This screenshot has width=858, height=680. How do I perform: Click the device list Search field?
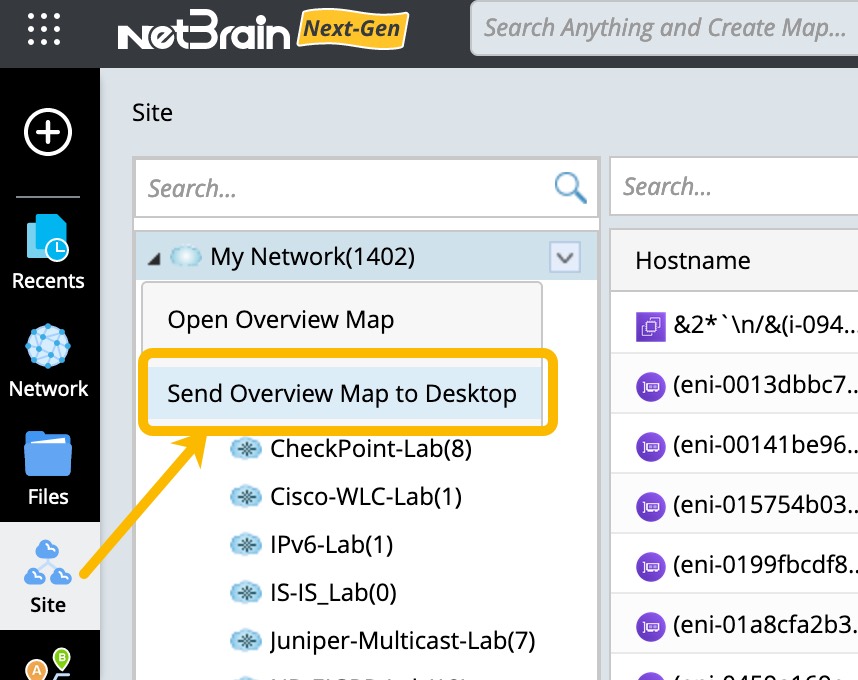[733, 187]
